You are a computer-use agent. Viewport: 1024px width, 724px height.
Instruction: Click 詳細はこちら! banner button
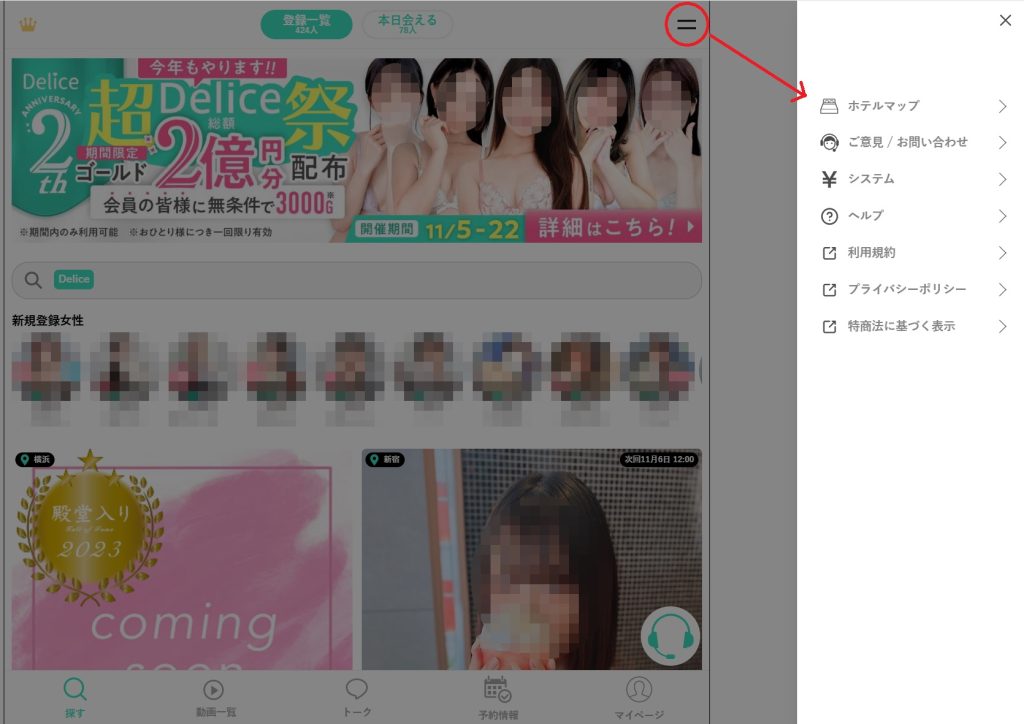[x=619, y=227]
